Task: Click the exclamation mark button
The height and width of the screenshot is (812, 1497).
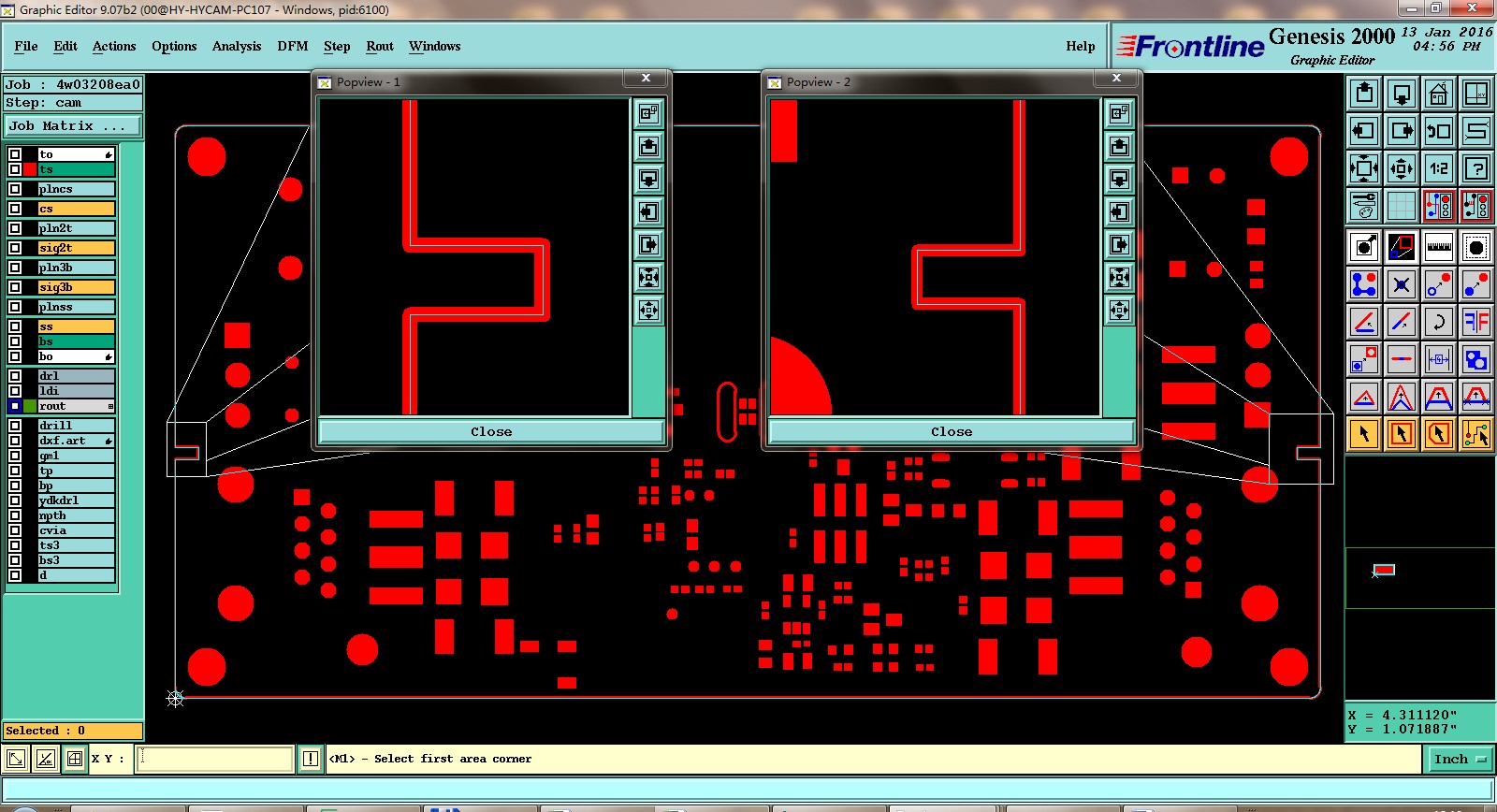Action: [311, 759]
